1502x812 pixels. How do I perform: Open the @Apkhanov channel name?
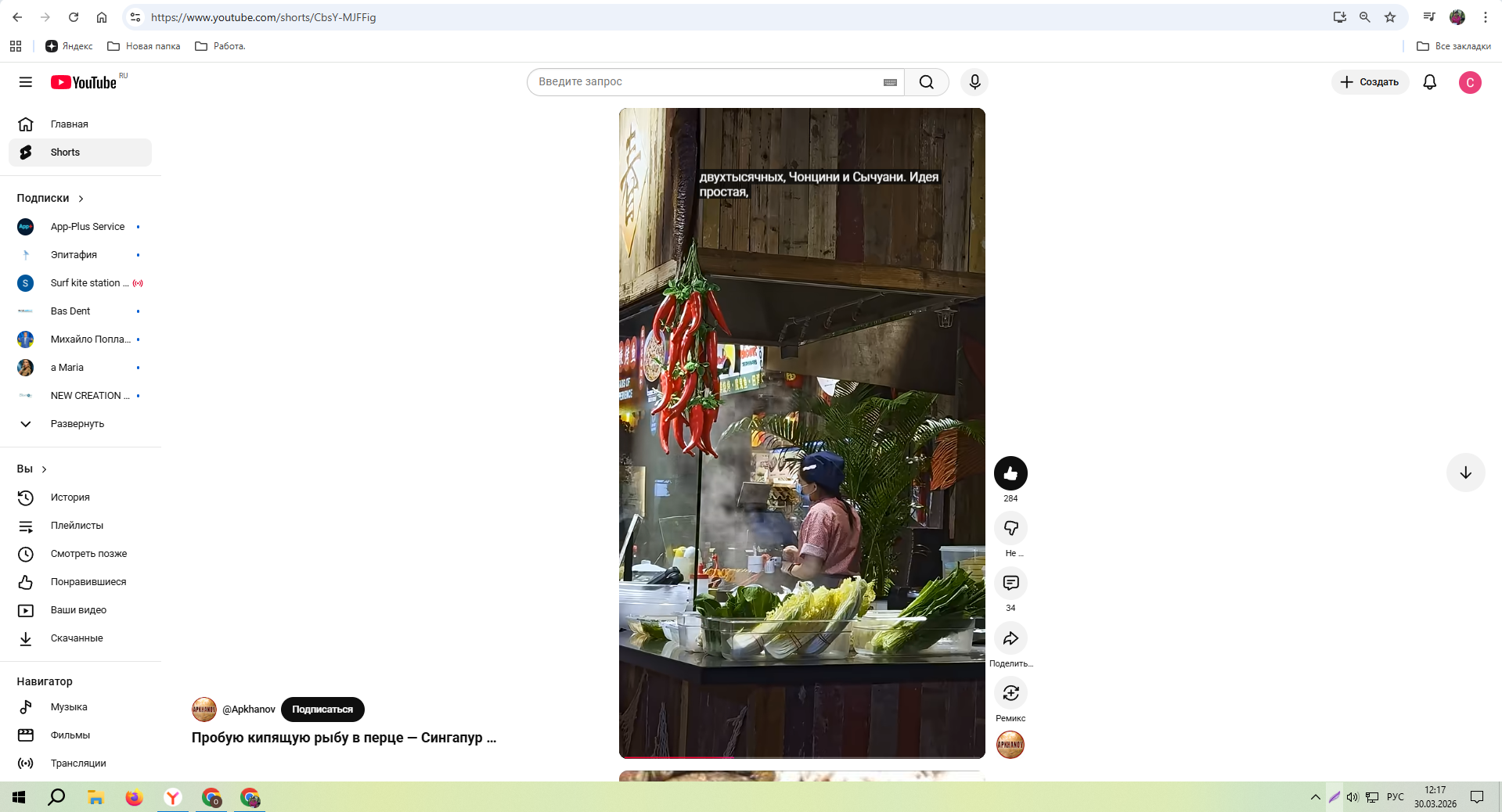[249, 710]
